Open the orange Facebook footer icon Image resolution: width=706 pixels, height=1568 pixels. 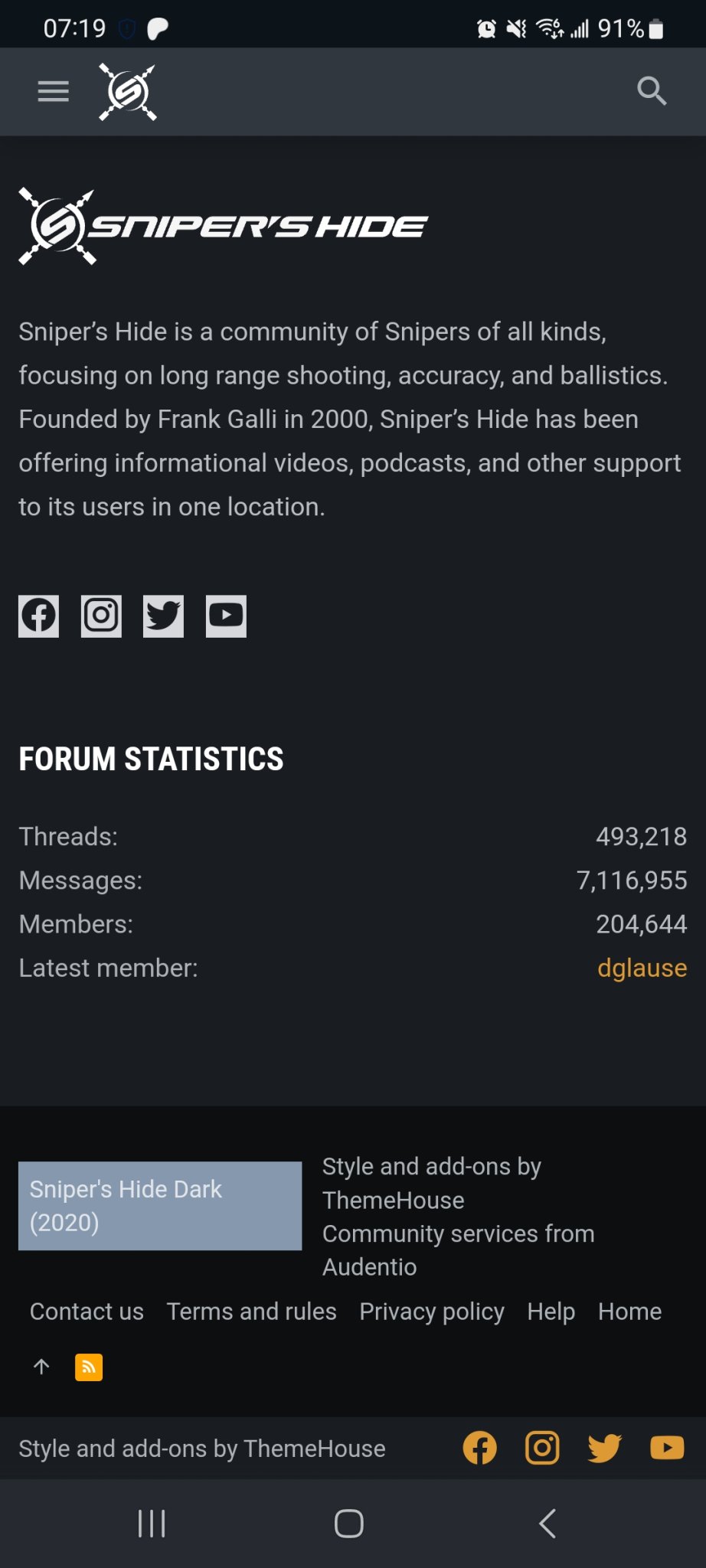480,1448
